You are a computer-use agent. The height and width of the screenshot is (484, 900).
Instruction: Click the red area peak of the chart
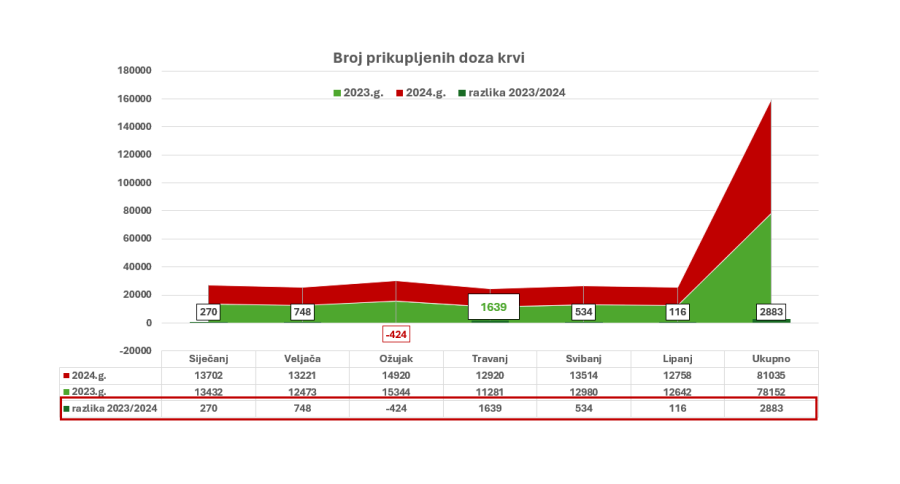pos(770,102)
